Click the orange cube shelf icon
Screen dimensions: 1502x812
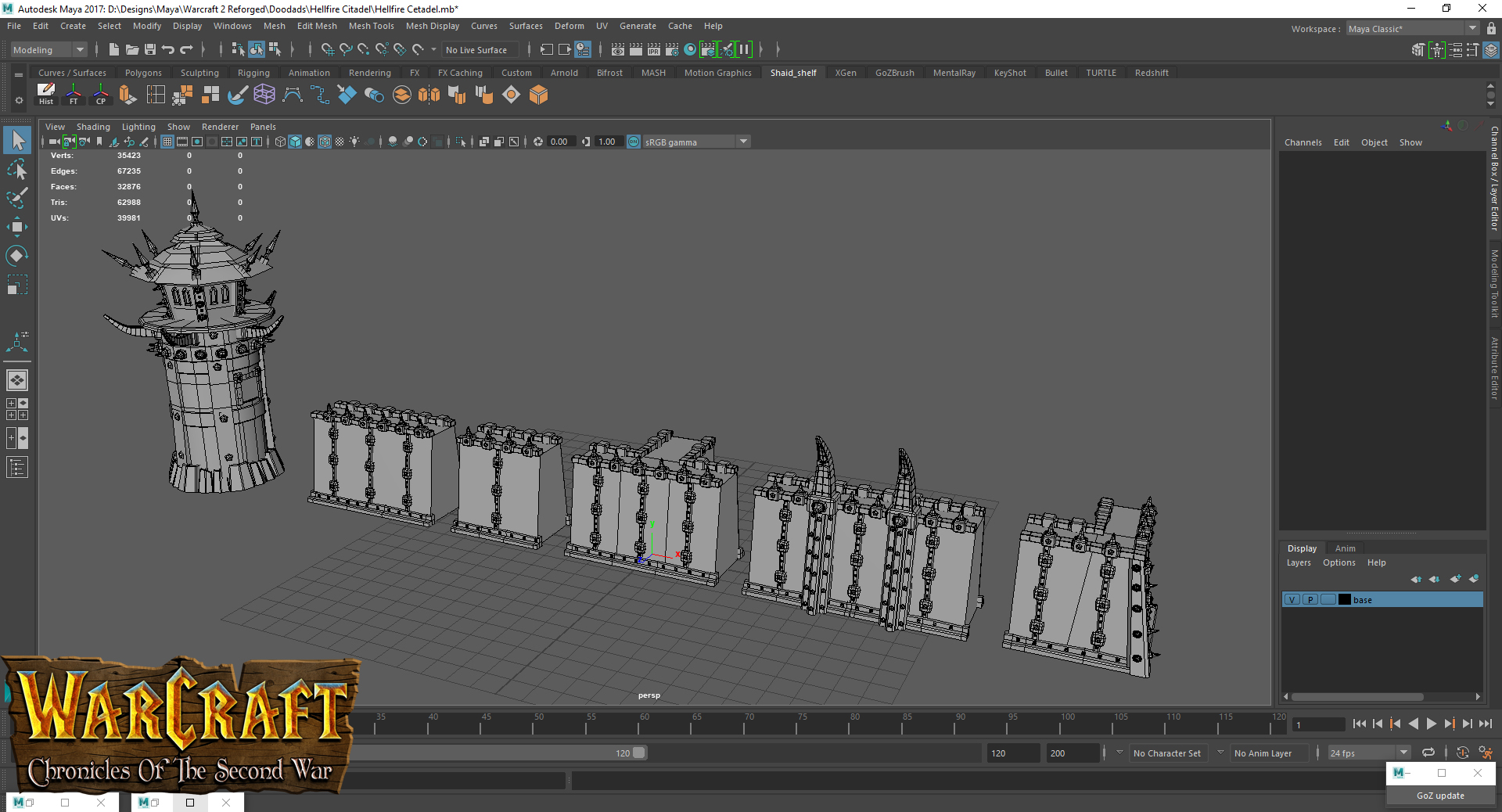[538, 95]
